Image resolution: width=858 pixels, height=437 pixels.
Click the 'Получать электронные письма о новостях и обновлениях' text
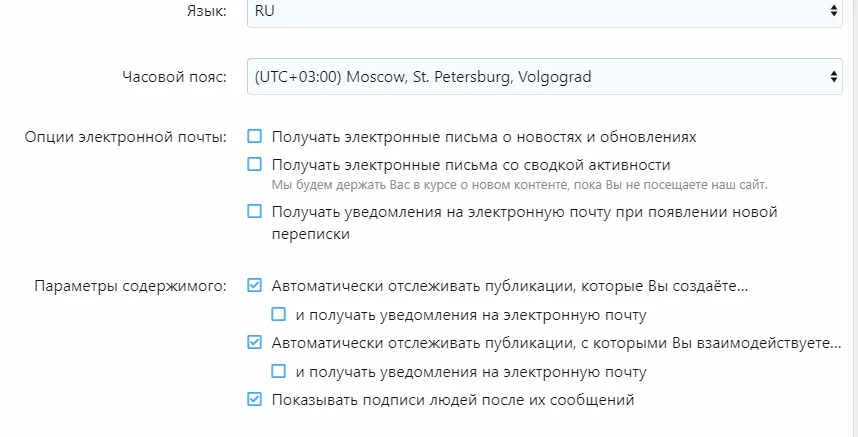click(x=484, y=136)
